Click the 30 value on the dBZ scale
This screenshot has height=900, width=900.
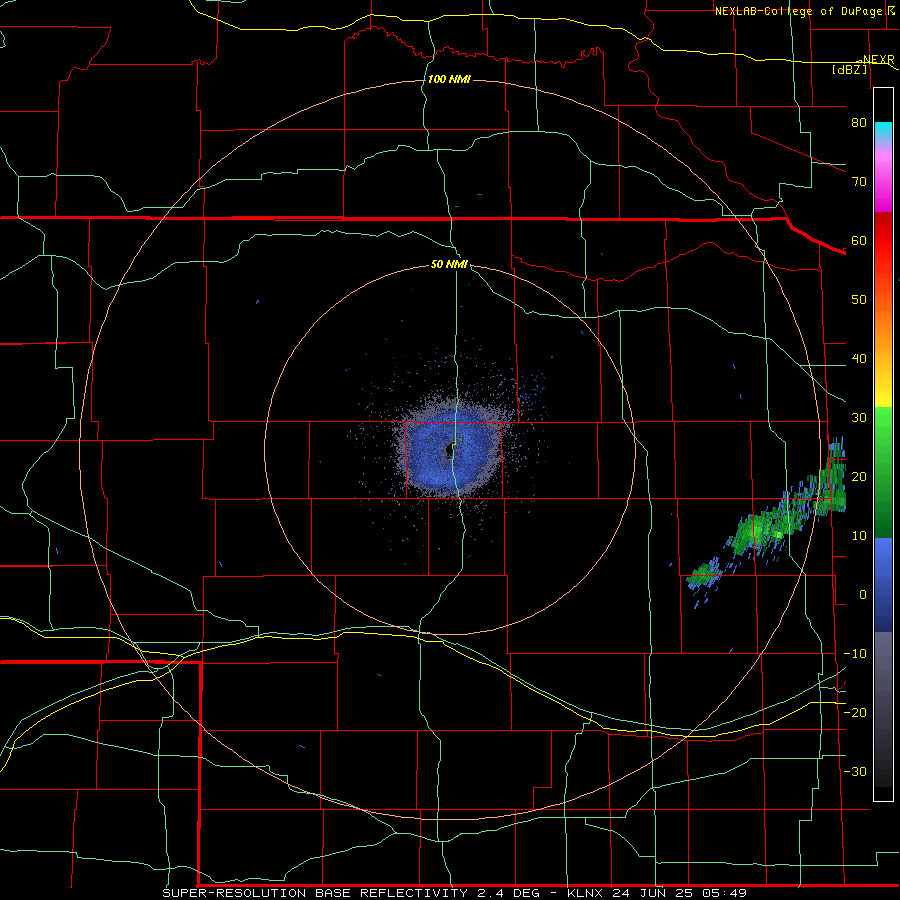pos(859,417)
